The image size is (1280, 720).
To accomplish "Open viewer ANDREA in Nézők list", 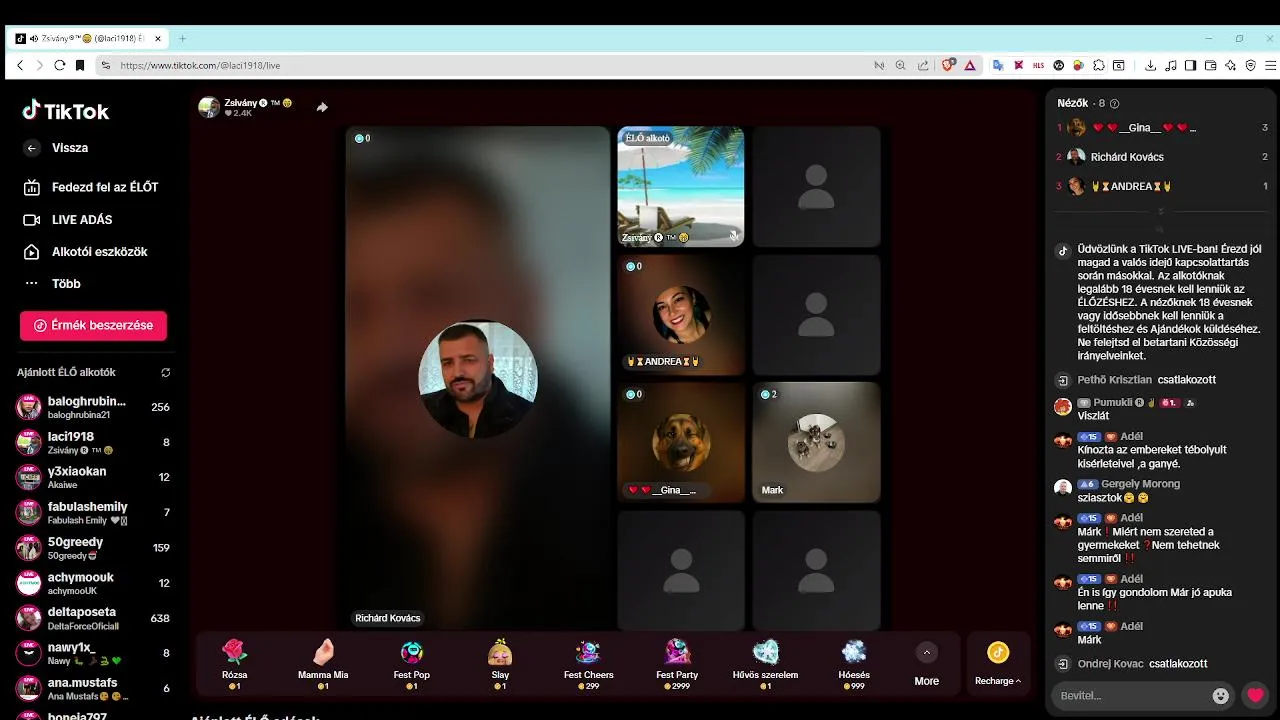I will tap(1162, 186).
